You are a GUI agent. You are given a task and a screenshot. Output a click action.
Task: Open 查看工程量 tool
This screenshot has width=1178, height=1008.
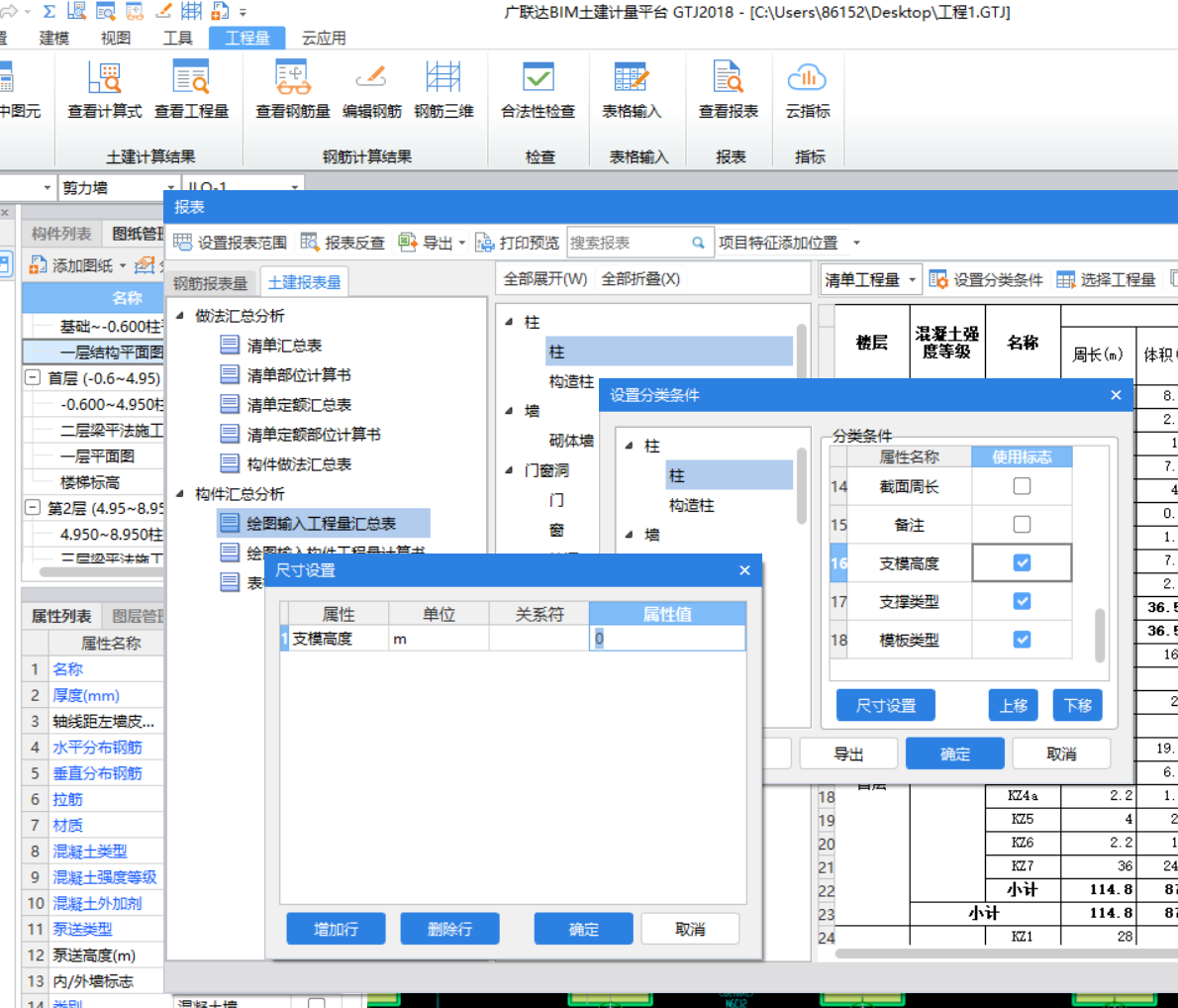point(192,89)
